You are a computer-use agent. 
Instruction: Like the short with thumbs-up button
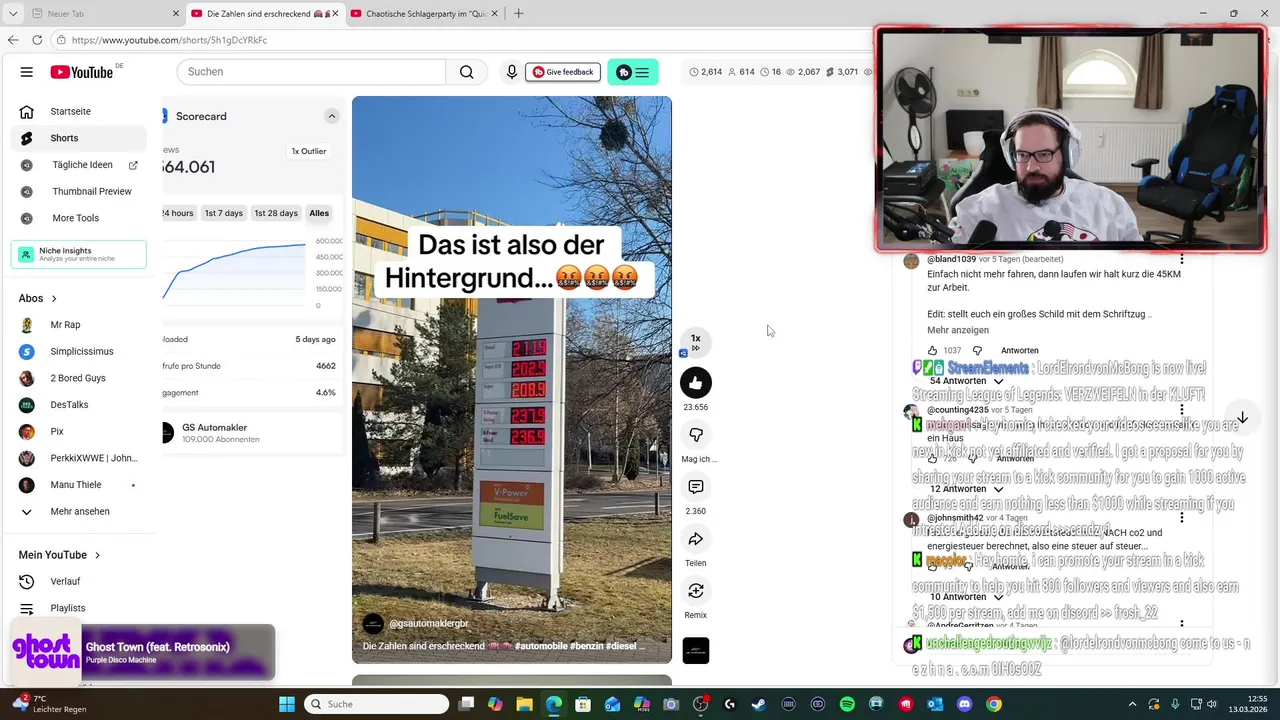696,382
